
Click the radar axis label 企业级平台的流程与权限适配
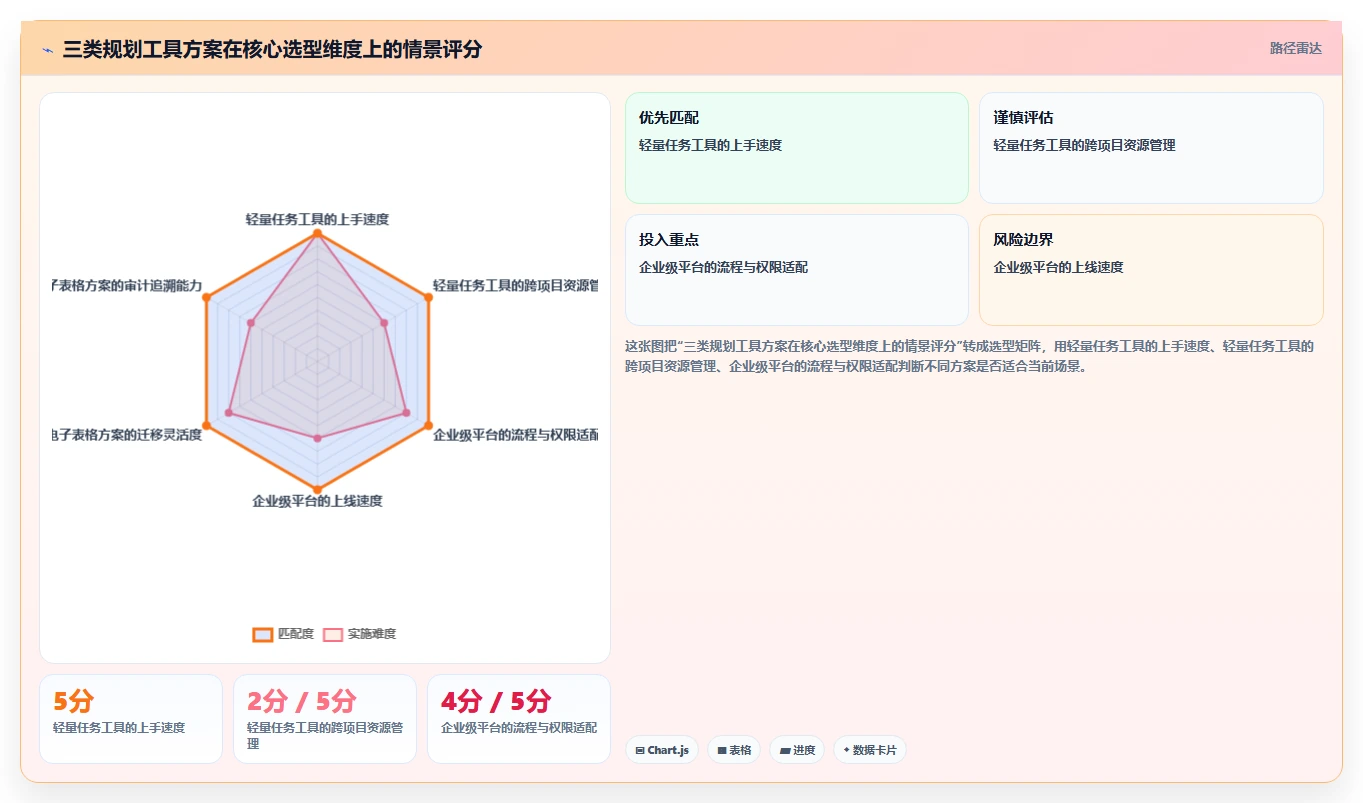coord(515,435)
